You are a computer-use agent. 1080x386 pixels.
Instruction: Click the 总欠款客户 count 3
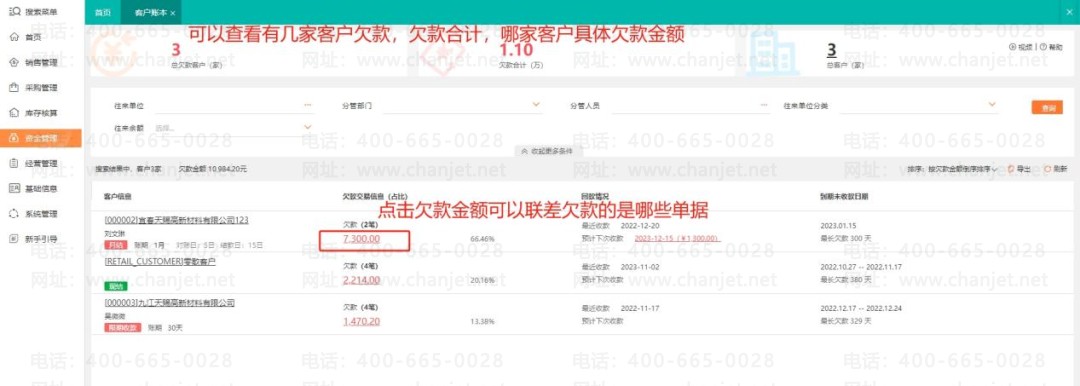176,50
